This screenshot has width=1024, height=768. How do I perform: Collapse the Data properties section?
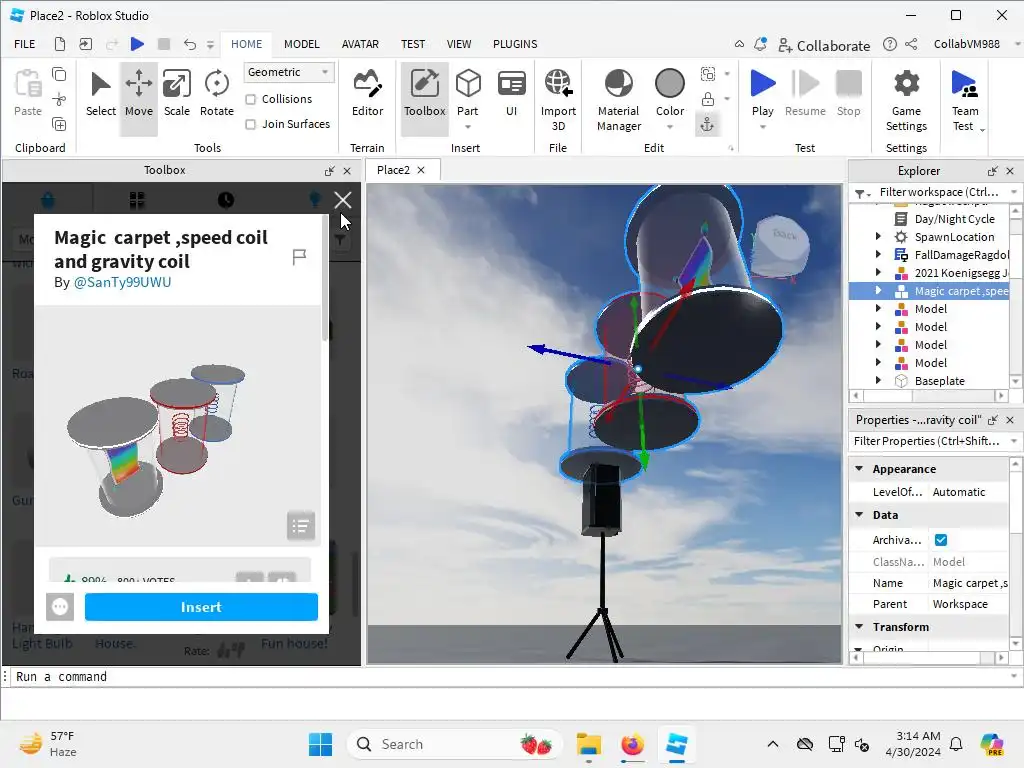pyautogui.click(x=859, y=515)
